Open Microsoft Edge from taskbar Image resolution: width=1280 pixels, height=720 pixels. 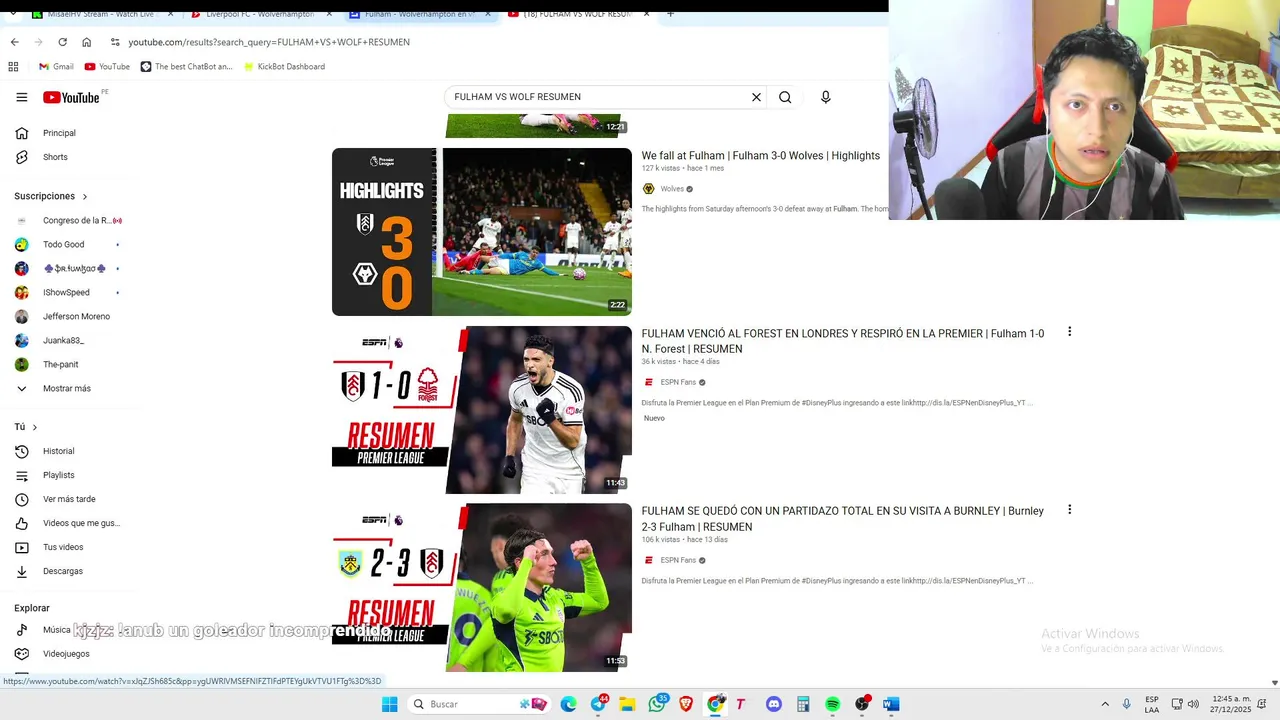(x=568, y=704)
